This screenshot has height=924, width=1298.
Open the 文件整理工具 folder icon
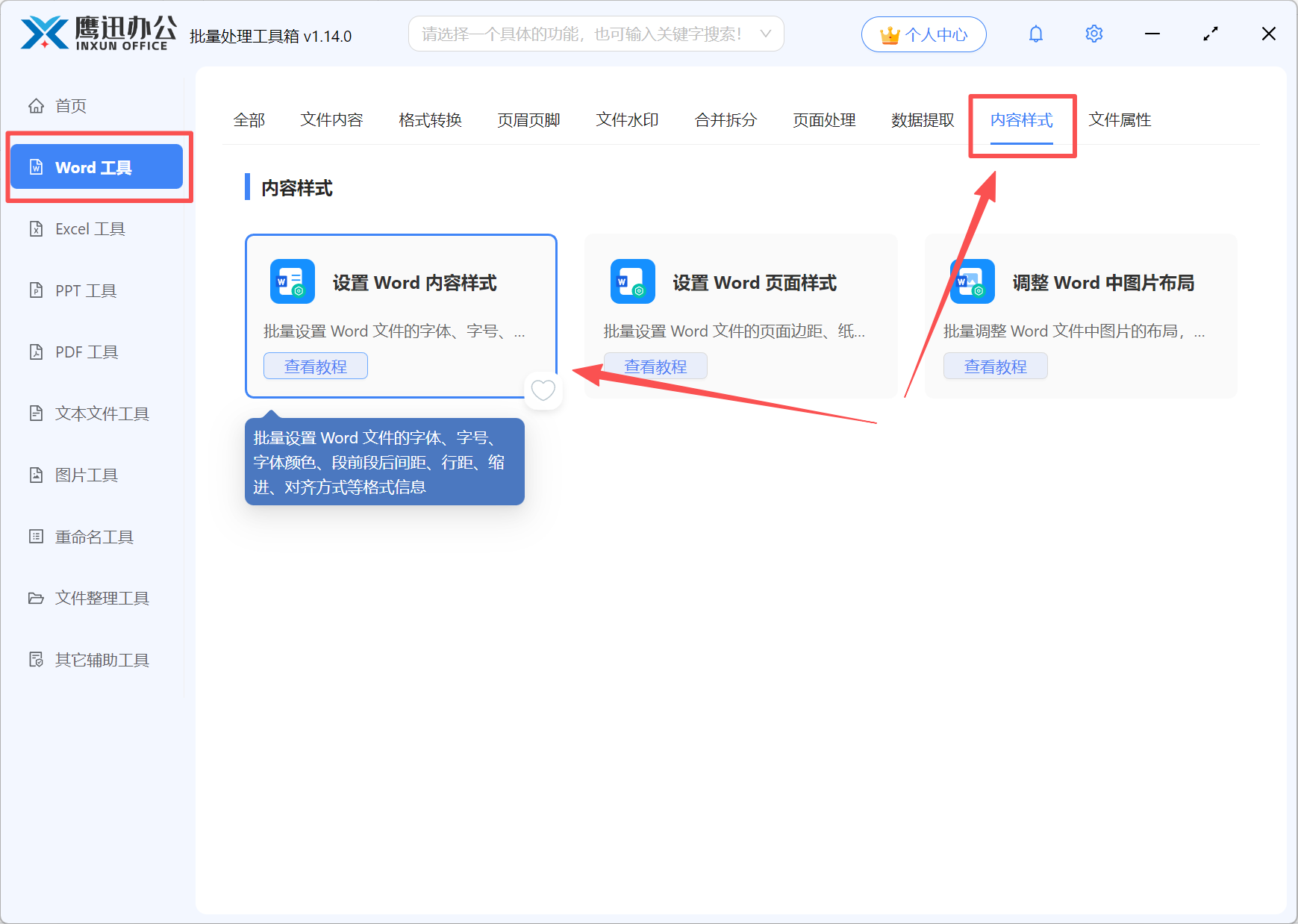point(36,598)
